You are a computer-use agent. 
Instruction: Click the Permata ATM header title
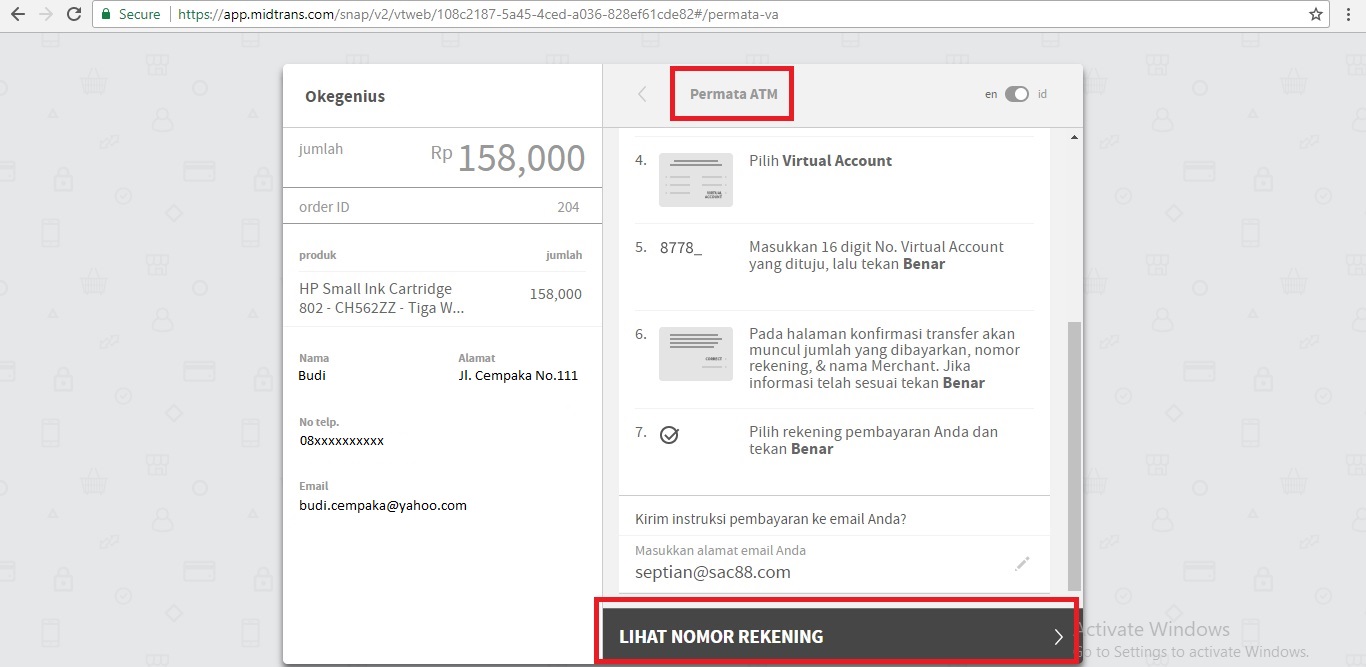[x=733, y=94]
